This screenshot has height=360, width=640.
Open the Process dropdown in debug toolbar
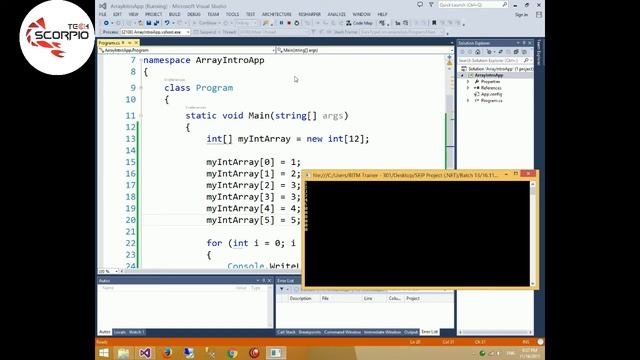pos(155,32)
